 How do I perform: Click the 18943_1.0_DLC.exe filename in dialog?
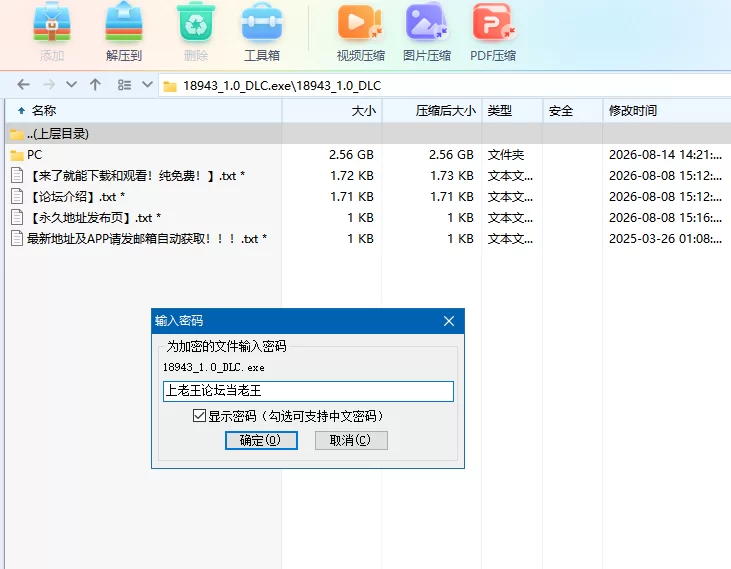214,367
